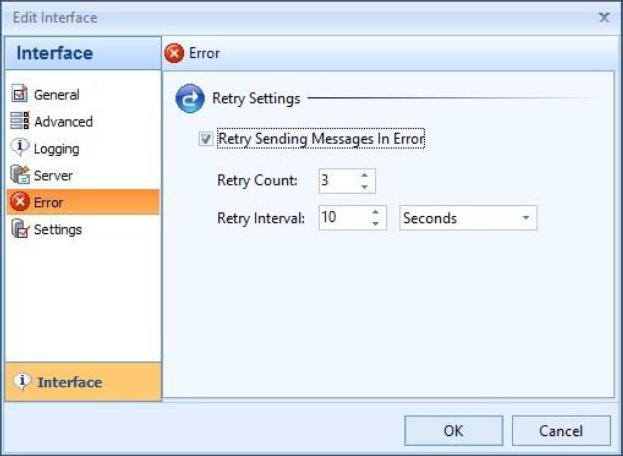Increase Retry Interval with up arrow
This screenshot has width=623, height=456.
click(375, 212)
